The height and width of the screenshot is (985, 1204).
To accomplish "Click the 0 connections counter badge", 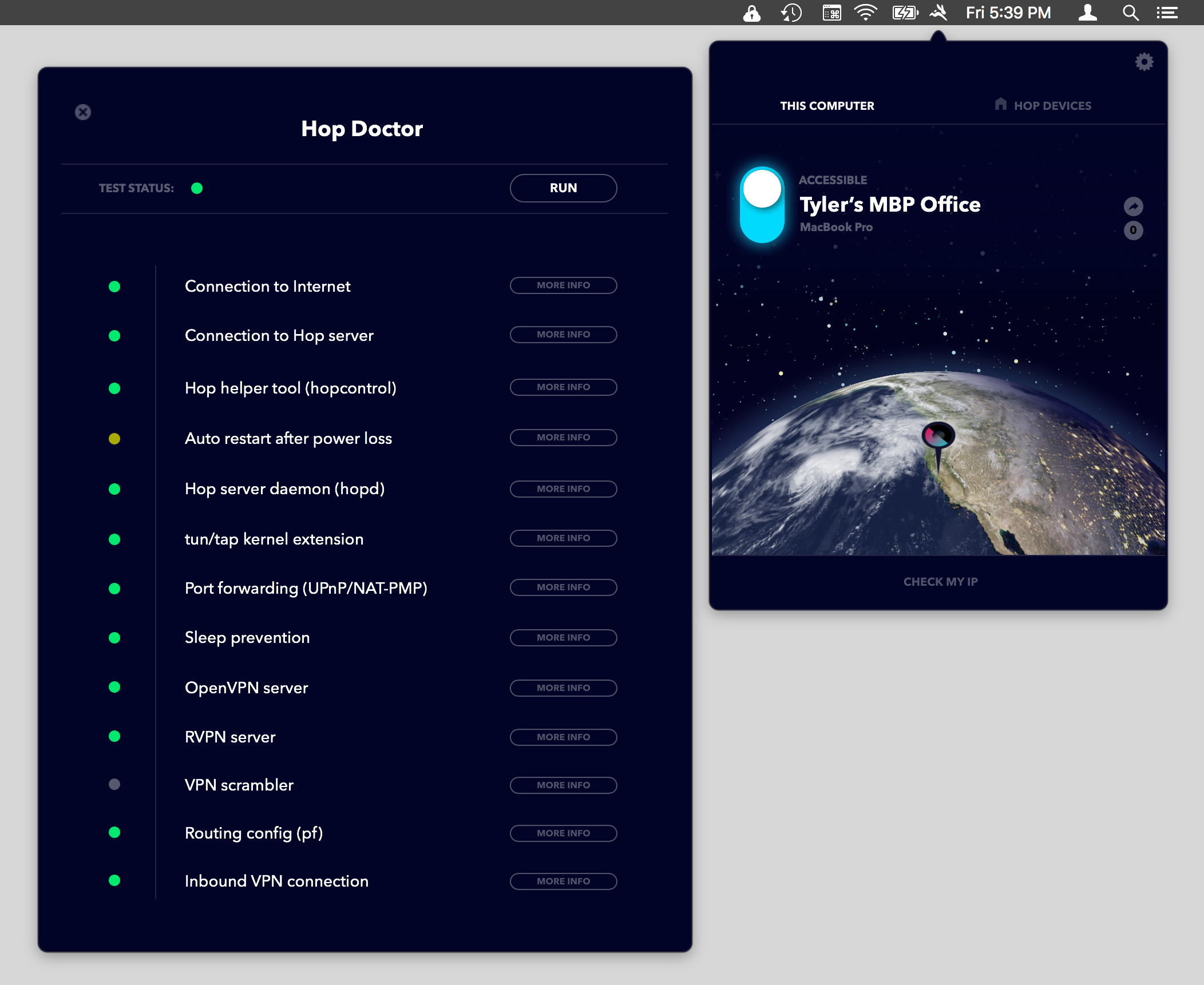I will (x=1133, y=231).
